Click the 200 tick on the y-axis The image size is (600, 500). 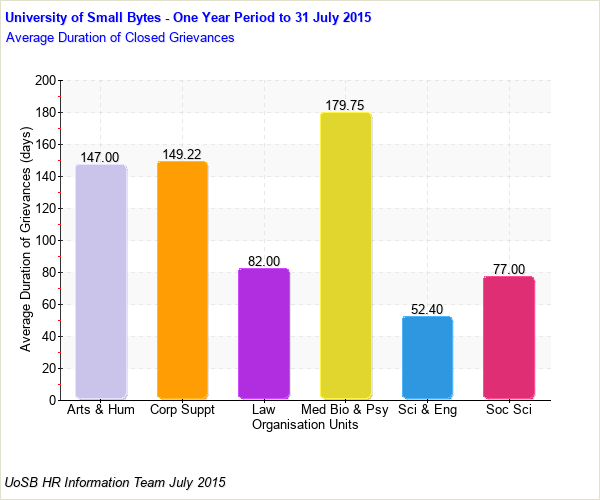coord(43,80)
